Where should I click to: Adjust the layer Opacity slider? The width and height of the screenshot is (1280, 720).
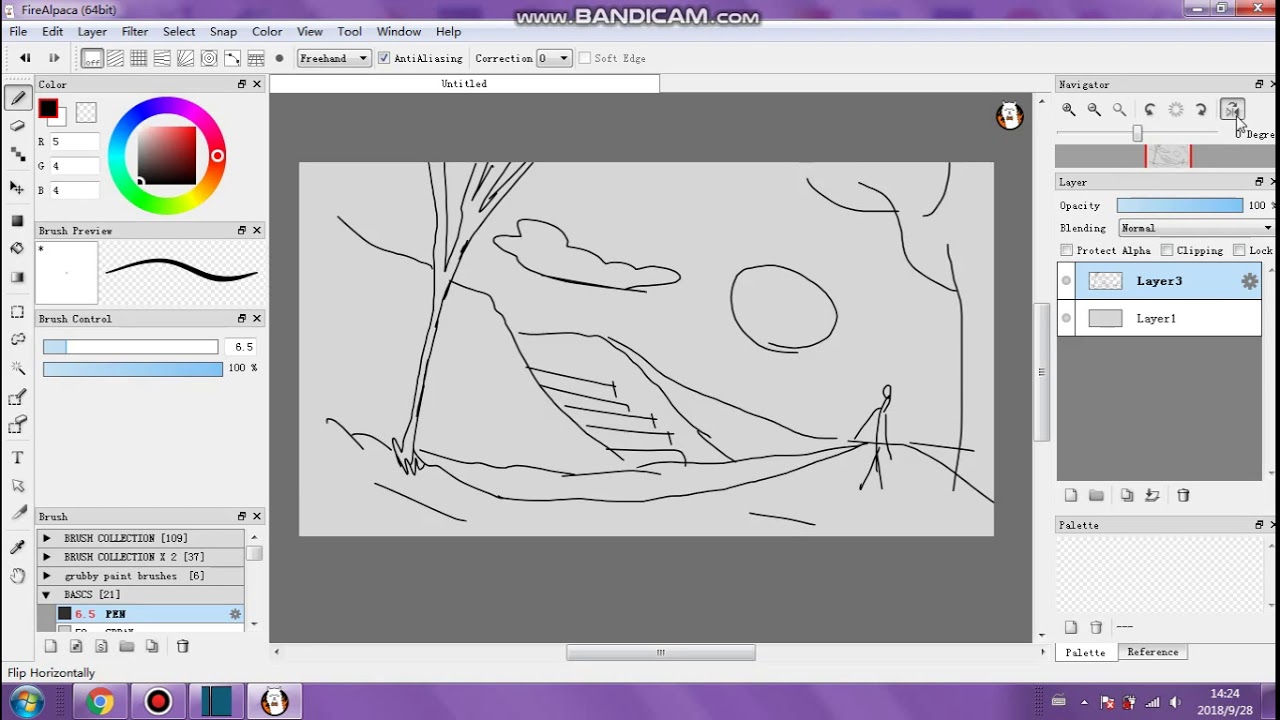click(1180, 205)
